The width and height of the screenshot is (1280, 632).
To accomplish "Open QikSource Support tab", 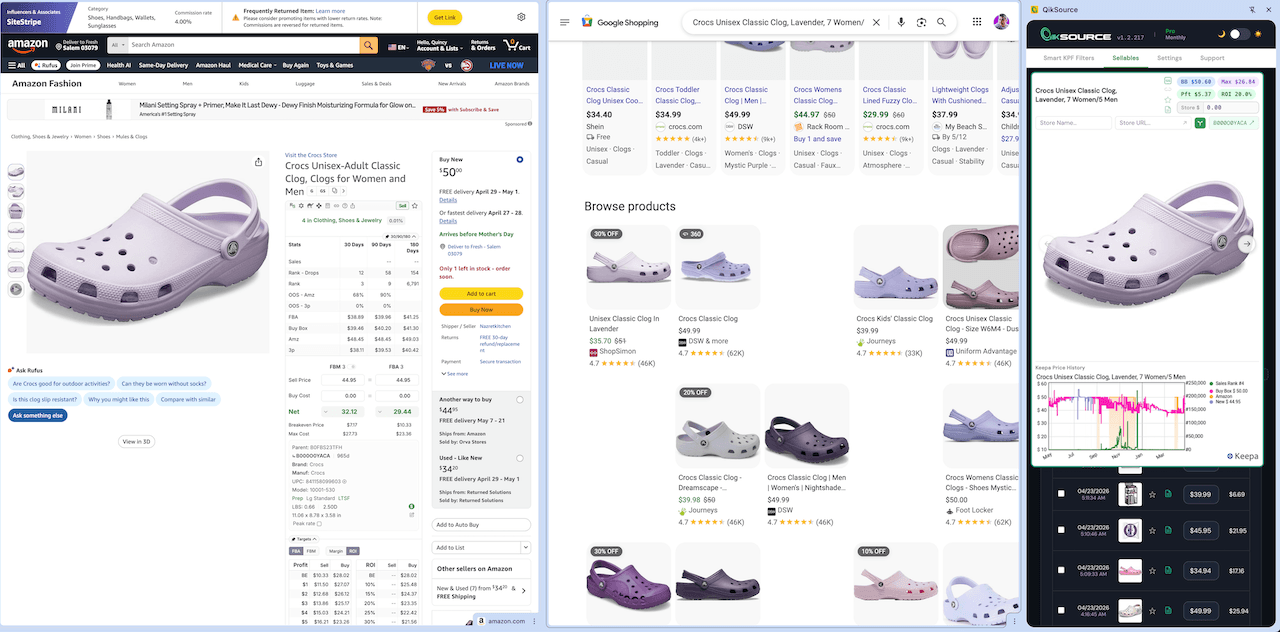I will (x=1212, y=58).
